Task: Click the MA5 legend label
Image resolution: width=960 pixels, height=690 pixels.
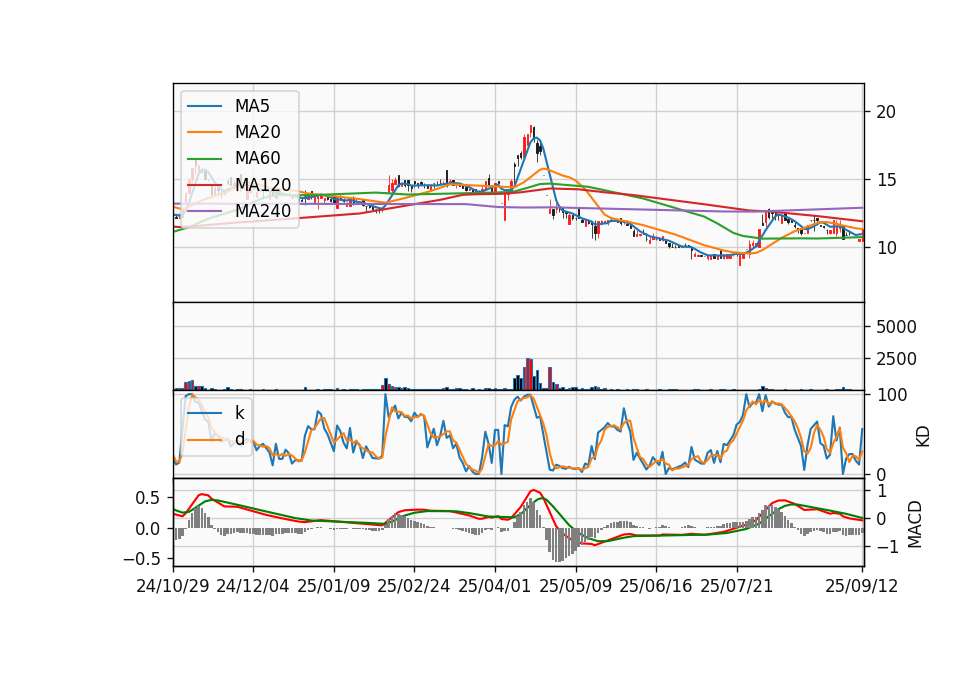Action: [252, 106]
